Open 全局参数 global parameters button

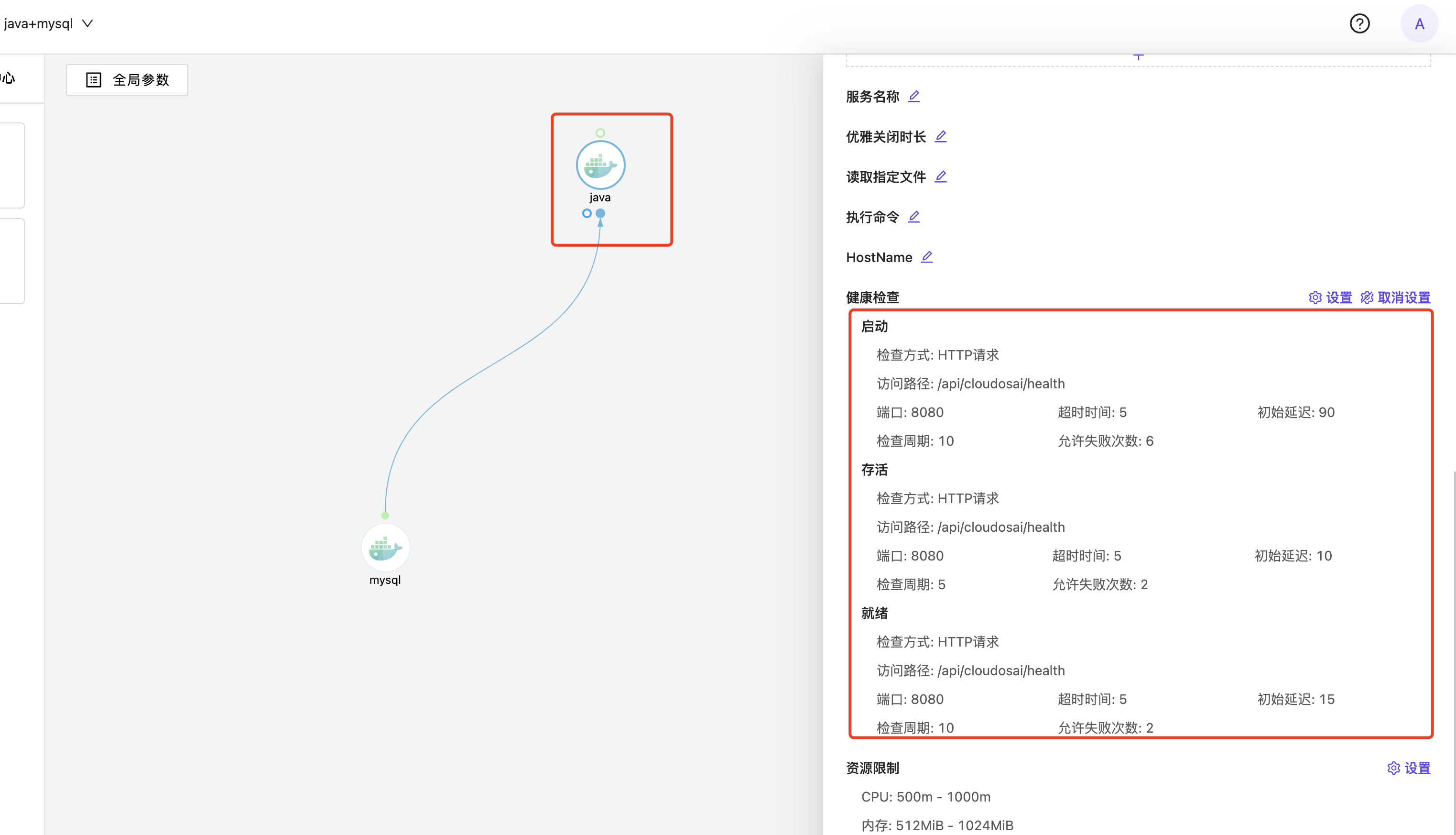pos(127,80)
